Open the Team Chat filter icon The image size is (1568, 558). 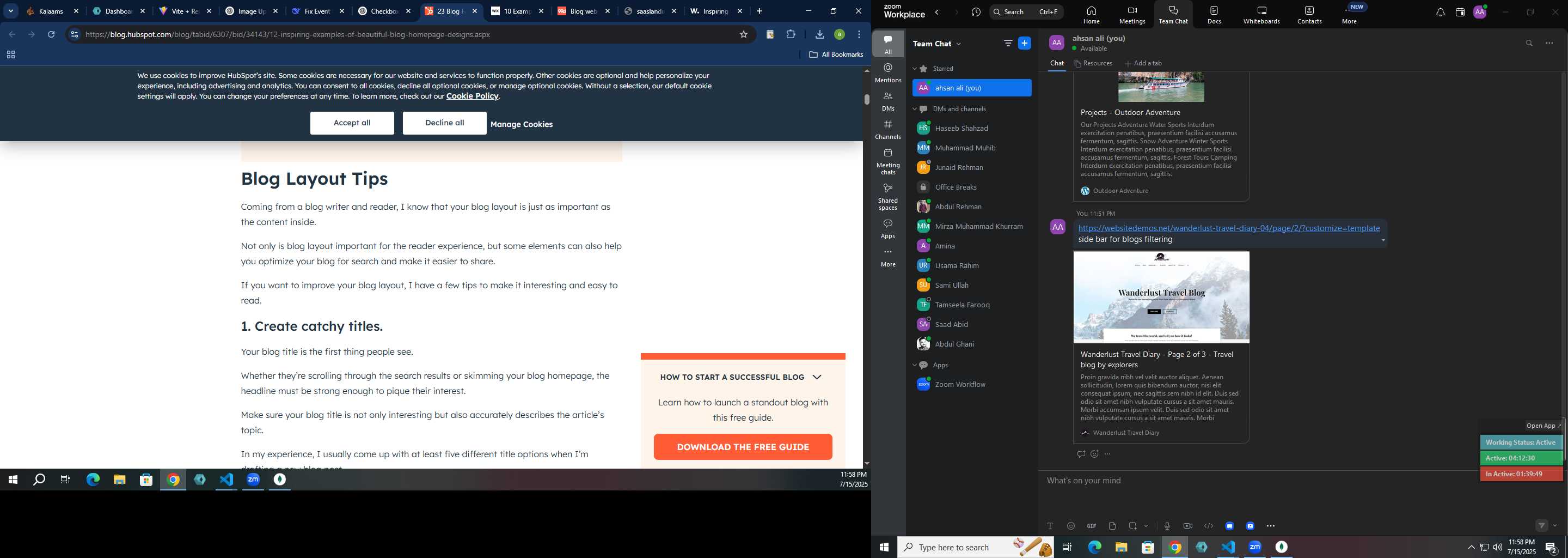1008,43
